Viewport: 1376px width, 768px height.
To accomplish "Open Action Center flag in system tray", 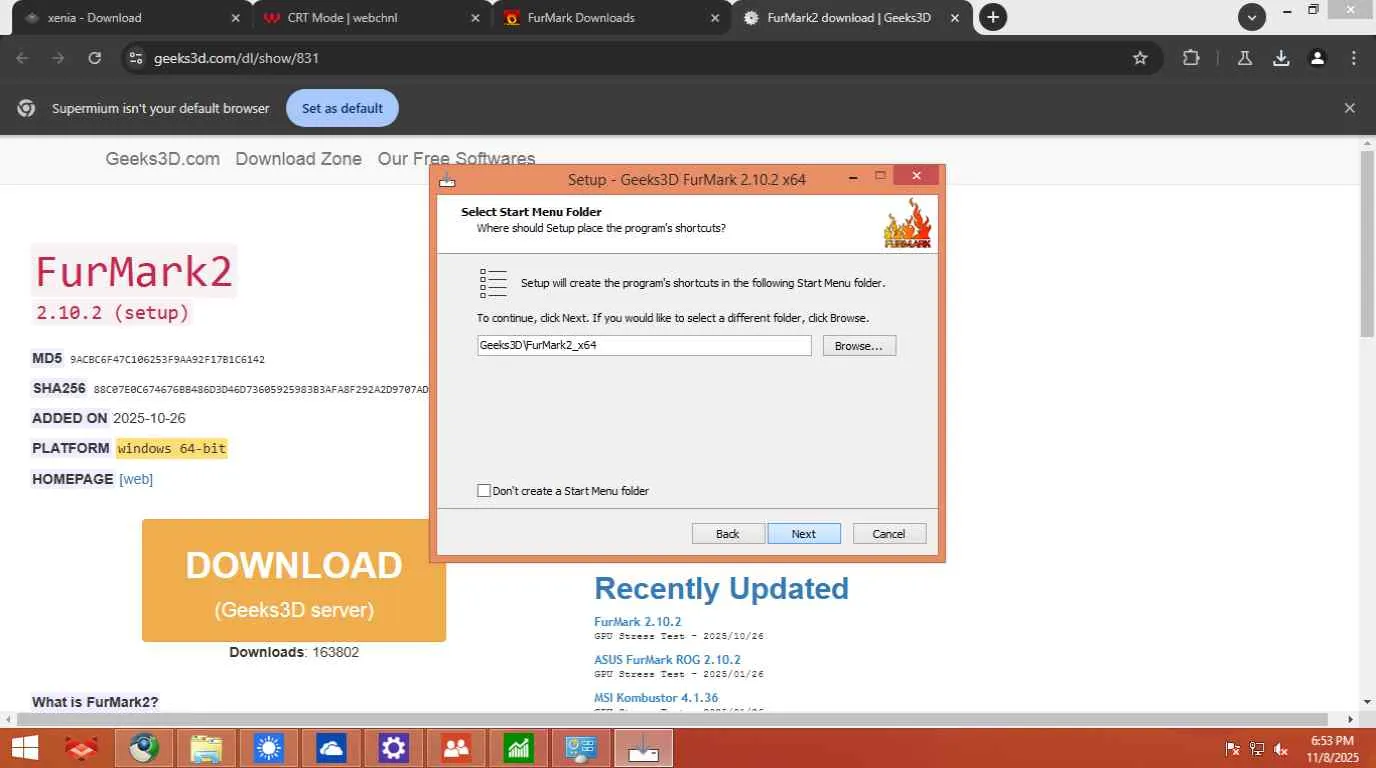I will pyautogui.click(x=1233, y=748).
